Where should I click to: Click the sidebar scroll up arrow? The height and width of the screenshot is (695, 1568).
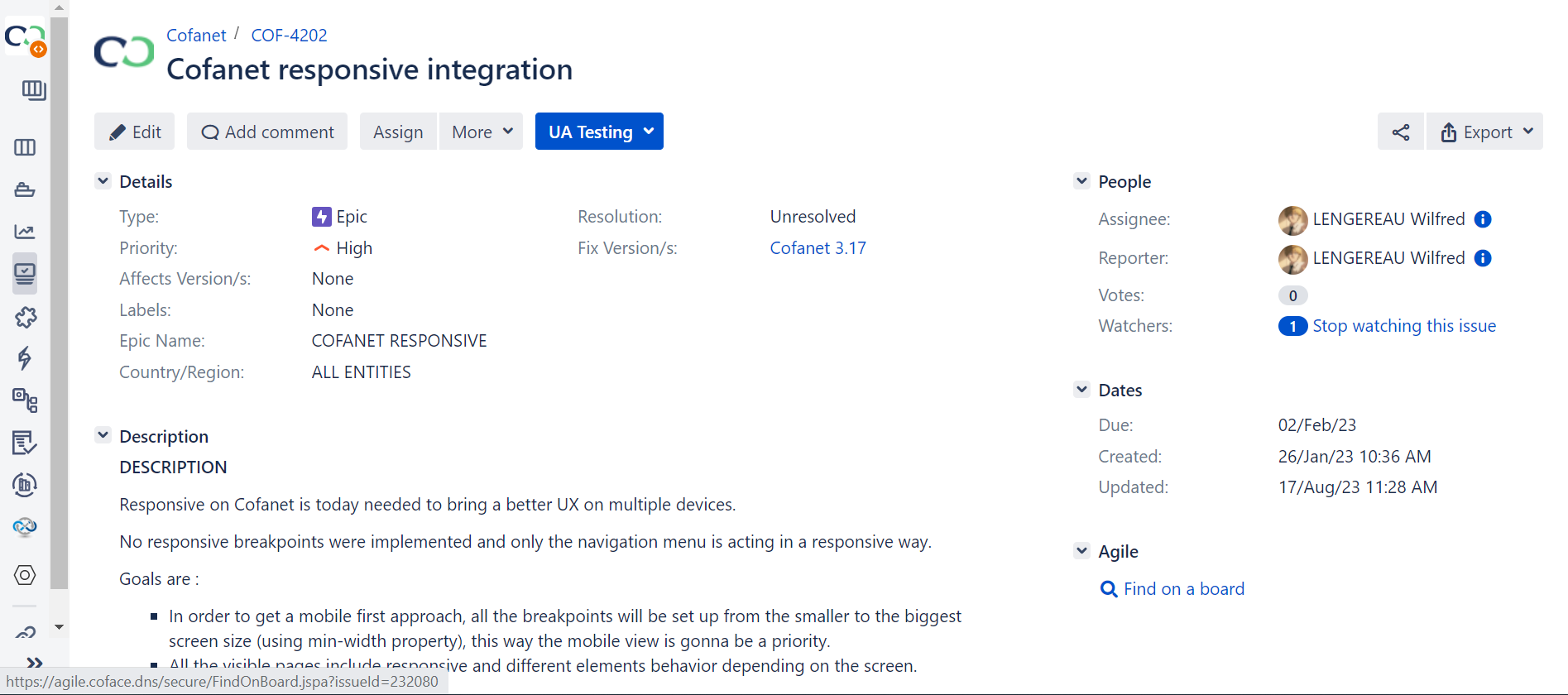pyautogui.click(x=59, y=7)
